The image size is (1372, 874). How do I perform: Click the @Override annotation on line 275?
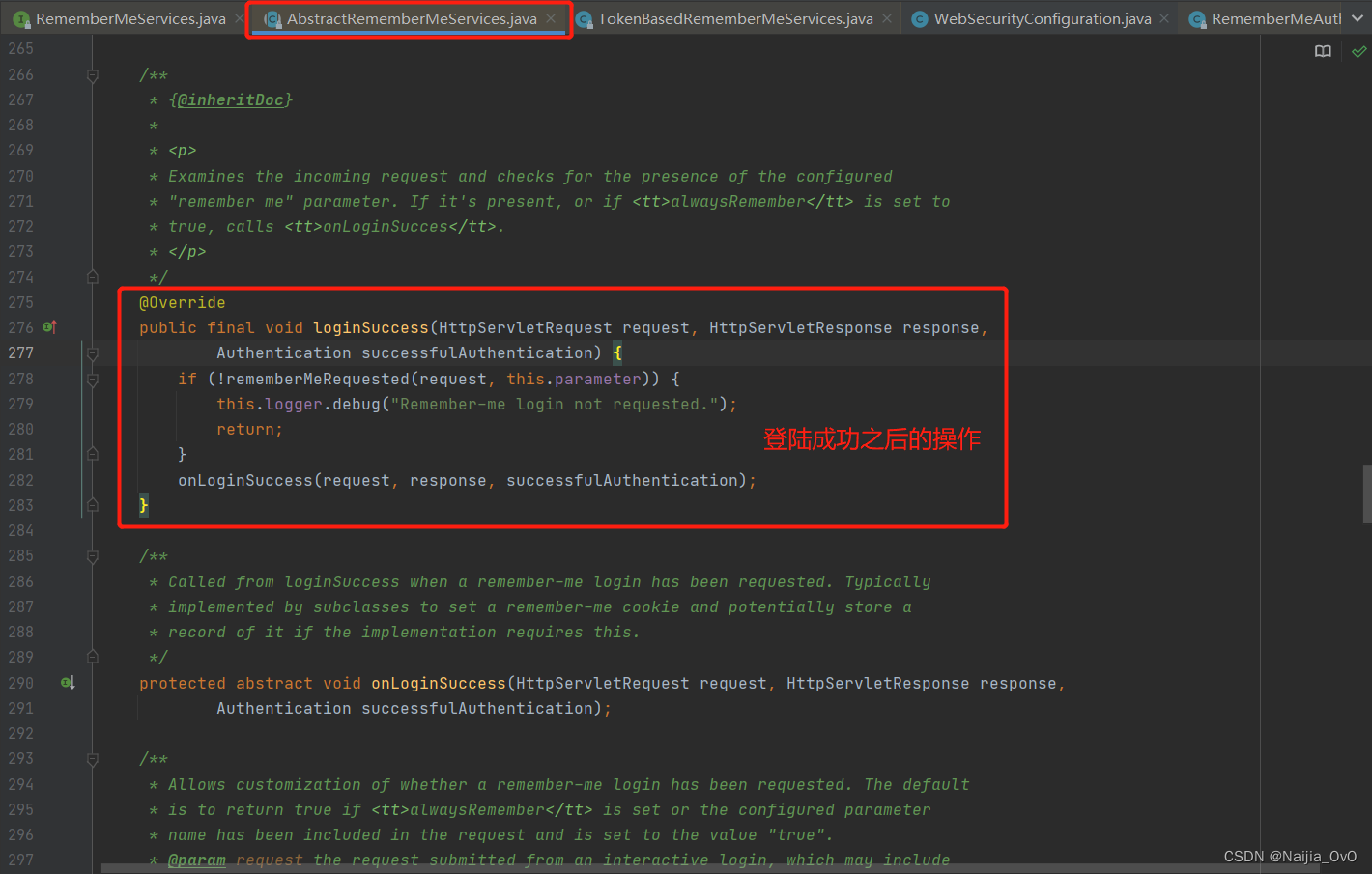(183, 302)
